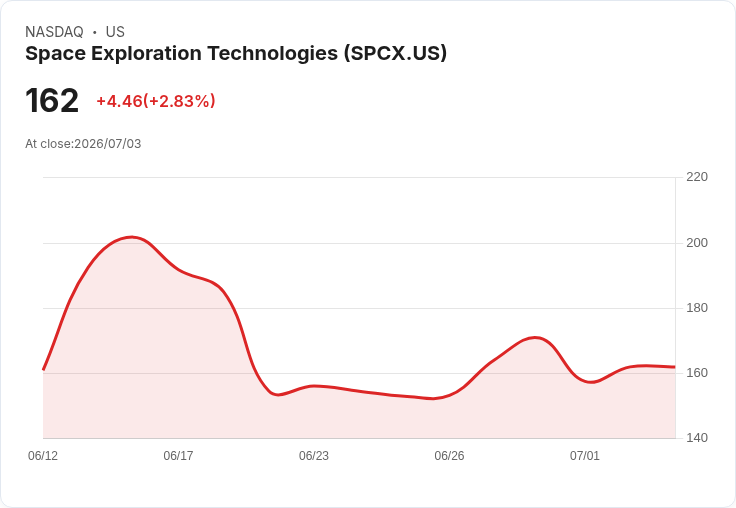The width and height of the screenshot is (736, 508).
Task: Click the 06/26 date axis label
Action: click(449, 455)
